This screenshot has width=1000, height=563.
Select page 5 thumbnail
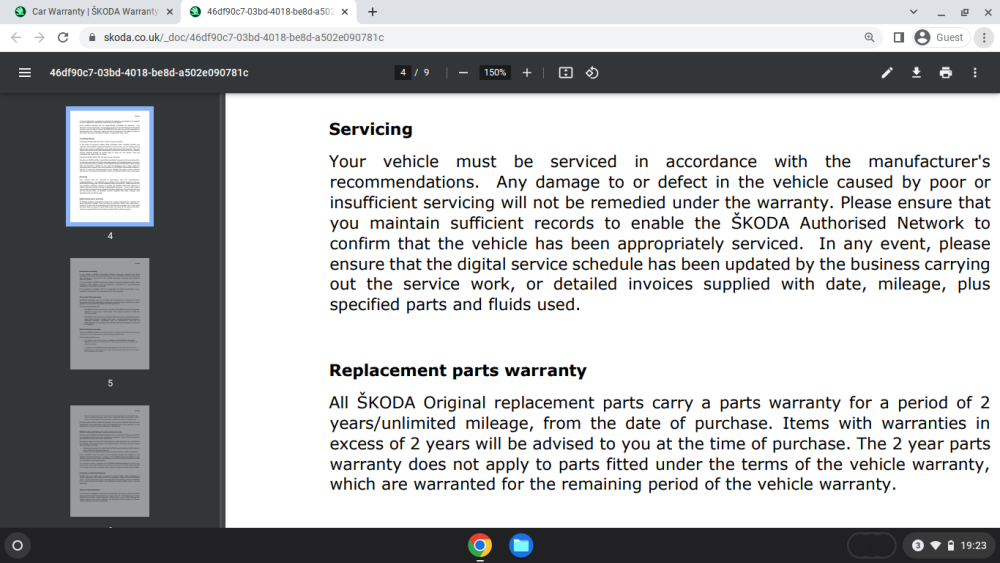click(110, 314)
